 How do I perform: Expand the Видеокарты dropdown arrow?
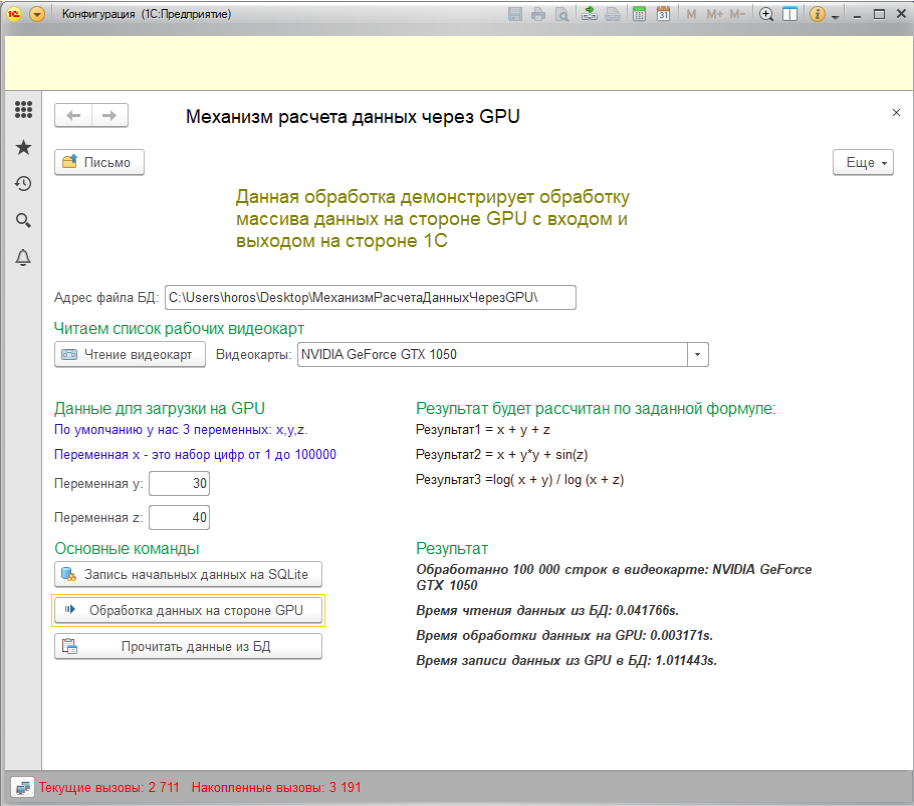(x=698, y=354)
